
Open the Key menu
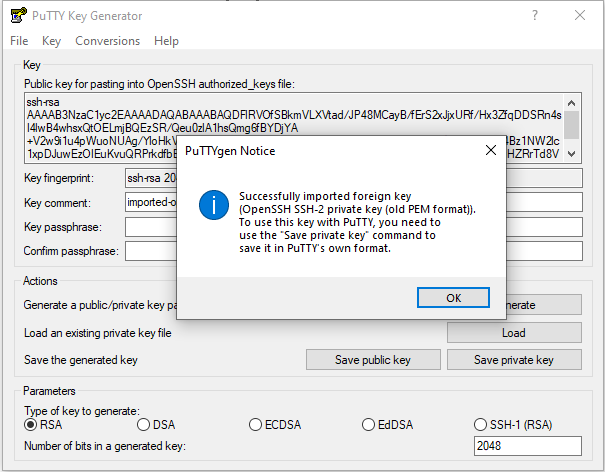tap(52, 41)
